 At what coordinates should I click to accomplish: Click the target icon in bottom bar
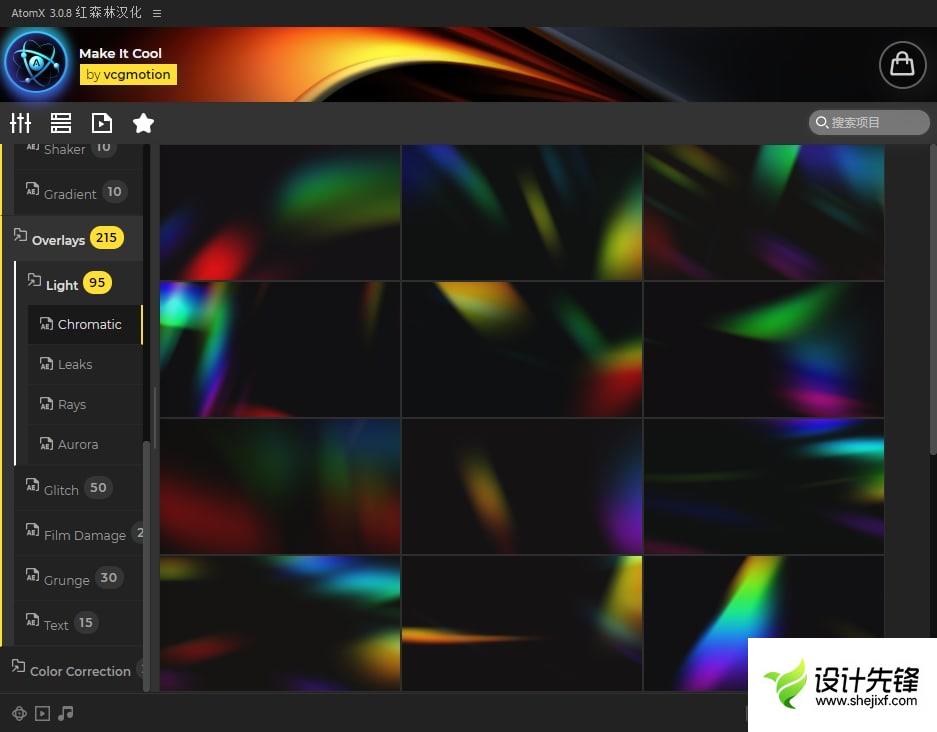(19, 713)
